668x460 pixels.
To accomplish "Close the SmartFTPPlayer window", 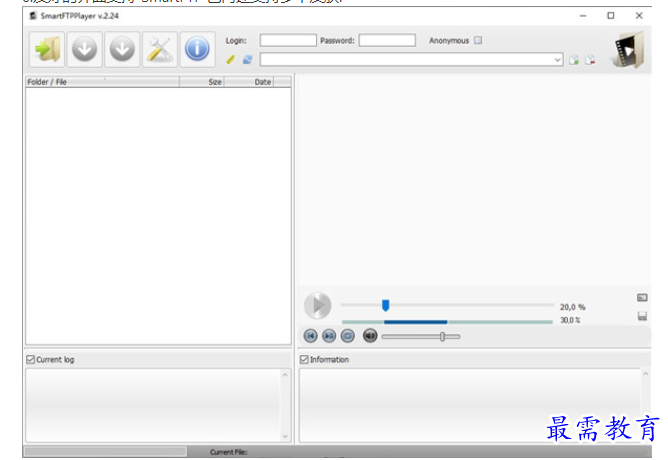I will point(639,16).
